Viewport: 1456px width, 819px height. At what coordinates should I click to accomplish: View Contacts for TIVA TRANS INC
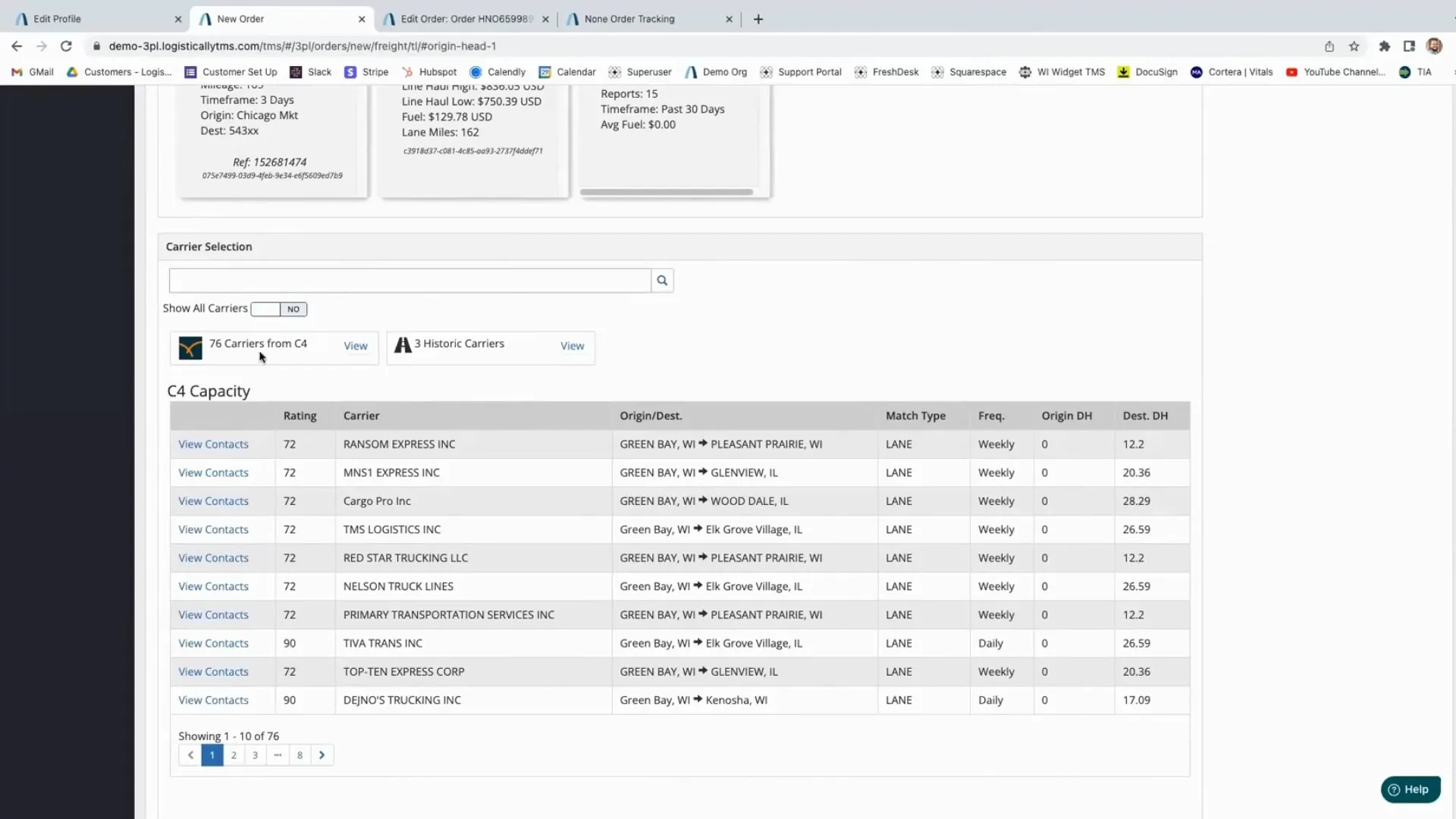point(212,642)
